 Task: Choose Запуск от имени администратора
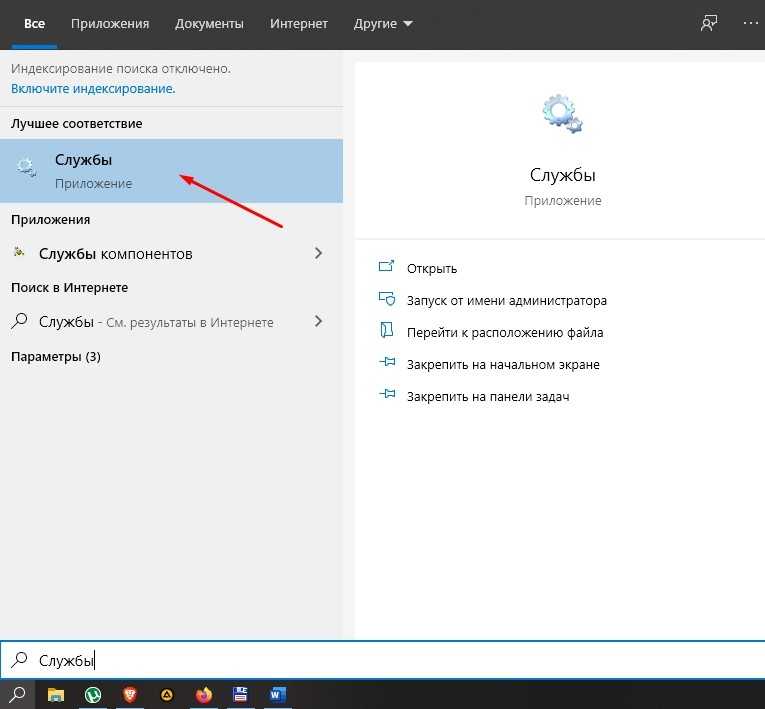[507, 301]
